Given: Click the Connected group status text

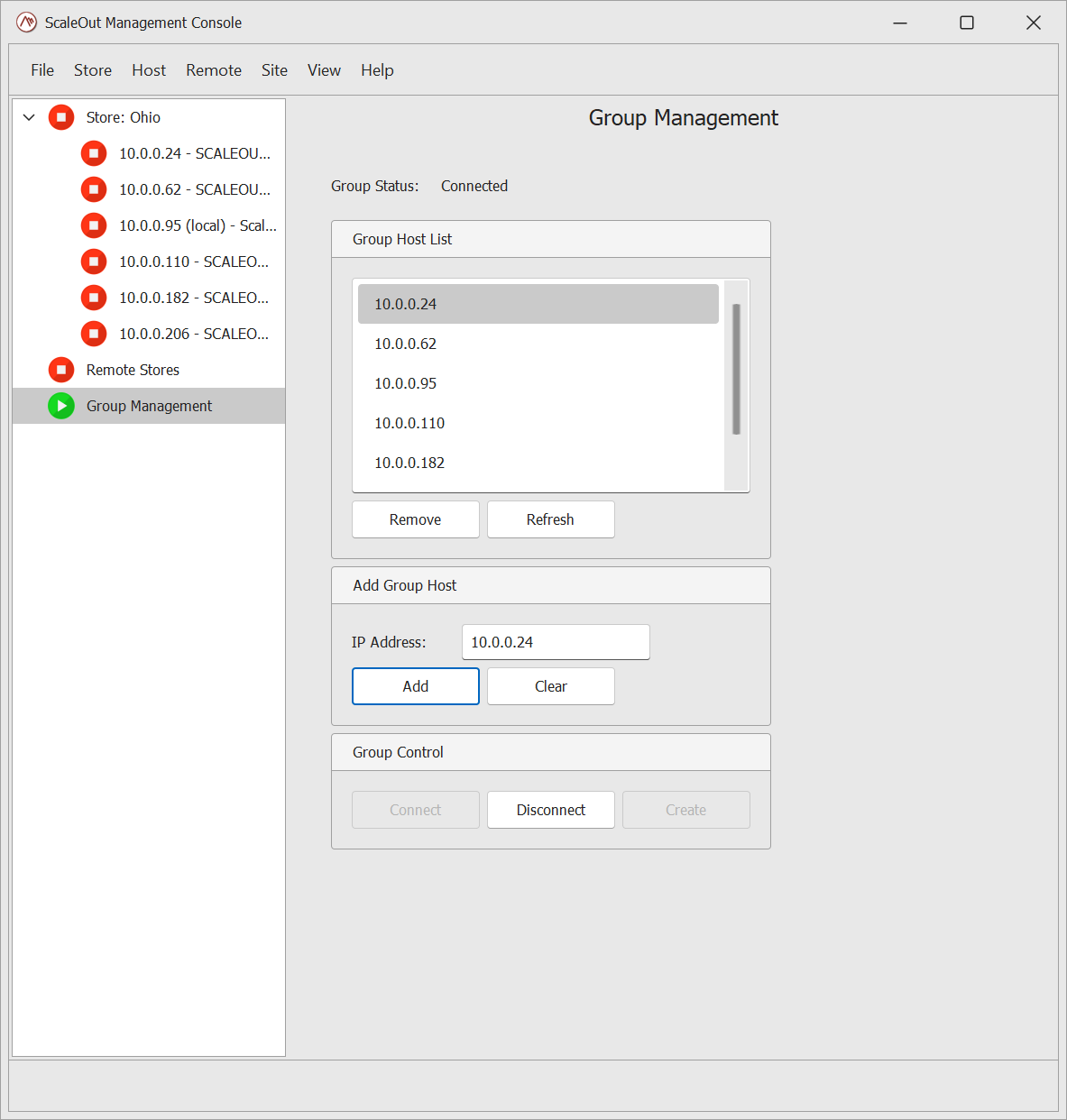Looking at the screenshot, I should (474, 186).
